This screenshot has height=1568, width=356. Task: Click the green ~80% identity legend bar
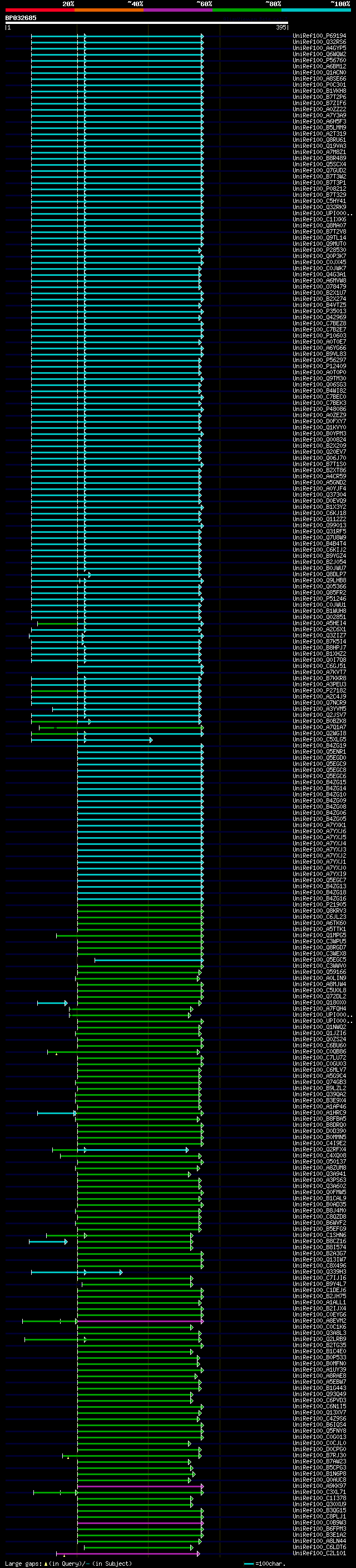tap(247, 10)
